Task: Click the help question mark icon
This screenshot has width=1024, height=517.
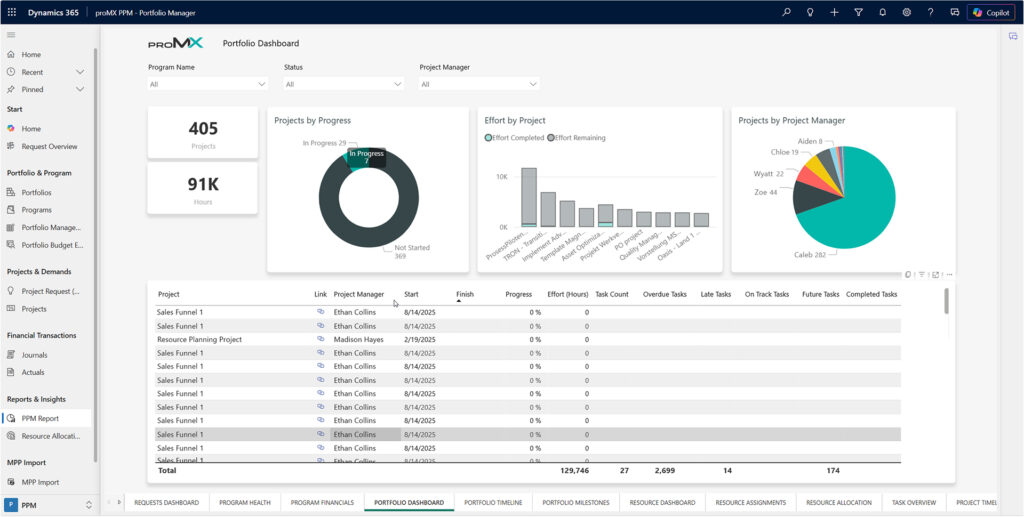Action: click(930, 12)
